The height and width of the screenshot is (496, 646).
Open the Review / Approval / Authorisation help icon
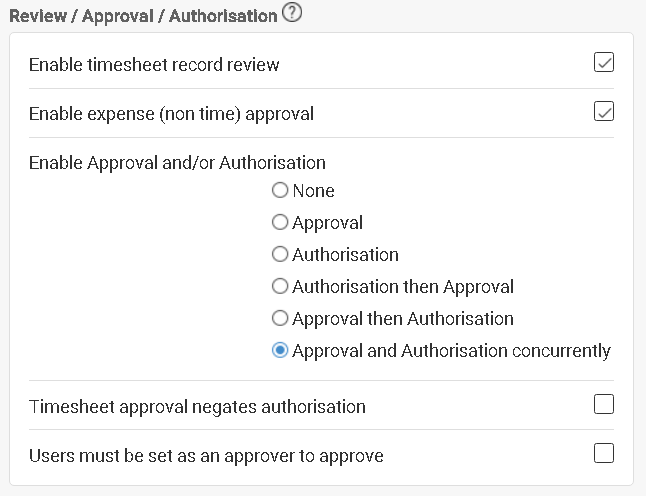click(x=292, y=12)
